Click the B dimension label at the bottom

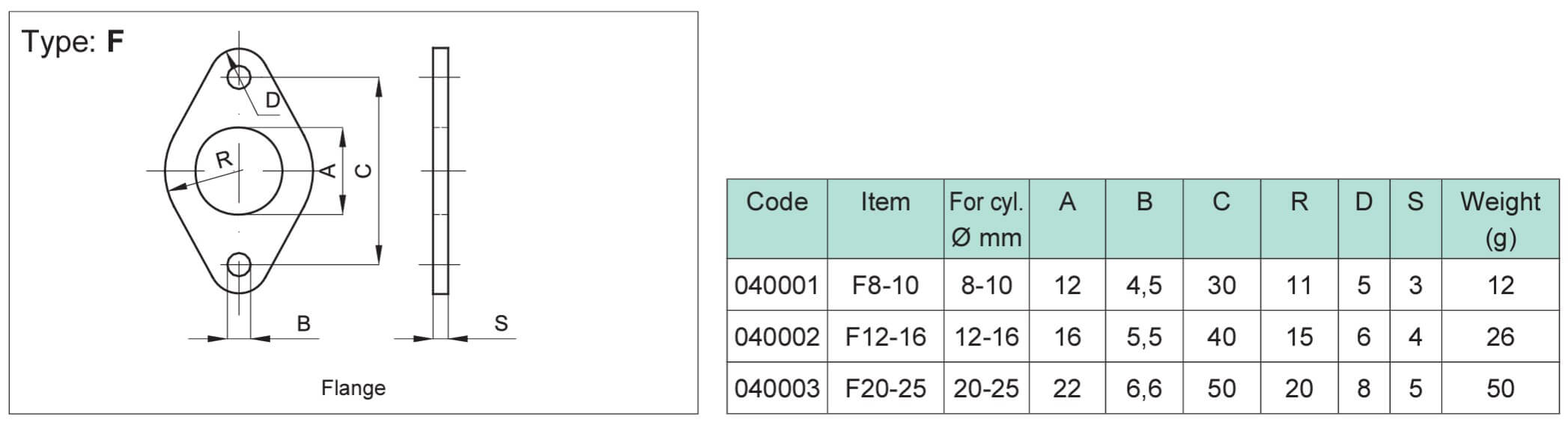(303, 324)
